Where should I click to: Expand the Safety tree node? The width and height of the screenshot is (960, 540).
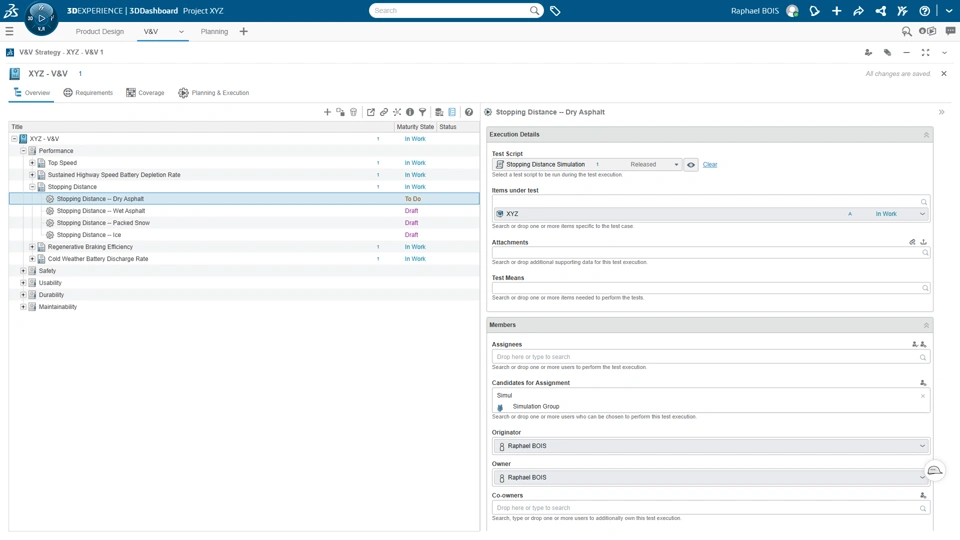[x=23, y=271]
